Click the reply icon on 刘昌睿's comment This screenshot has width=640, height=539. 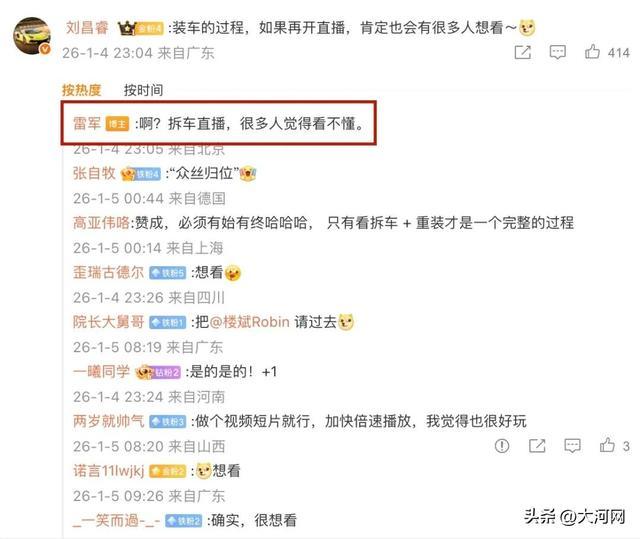click(x=558, y=52)
